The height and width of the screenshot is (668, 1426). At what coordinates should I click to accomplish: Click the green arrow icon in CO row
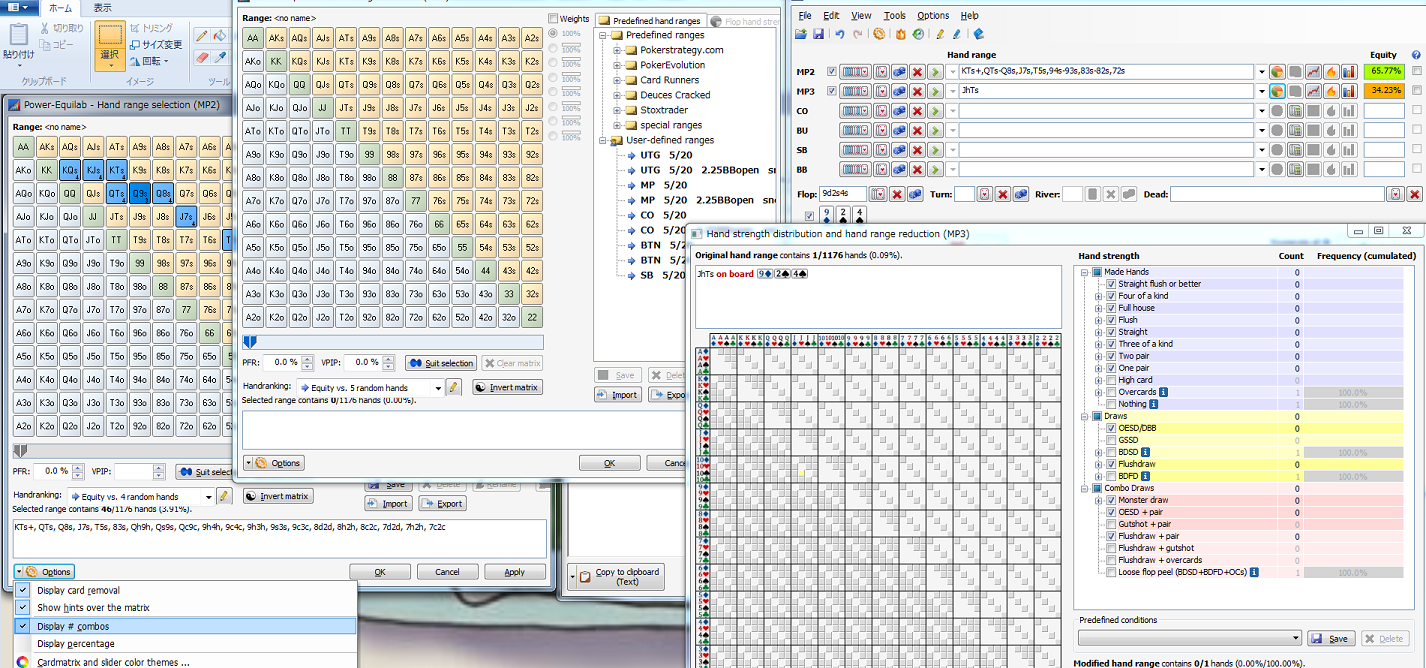click(x=935, y=111)
